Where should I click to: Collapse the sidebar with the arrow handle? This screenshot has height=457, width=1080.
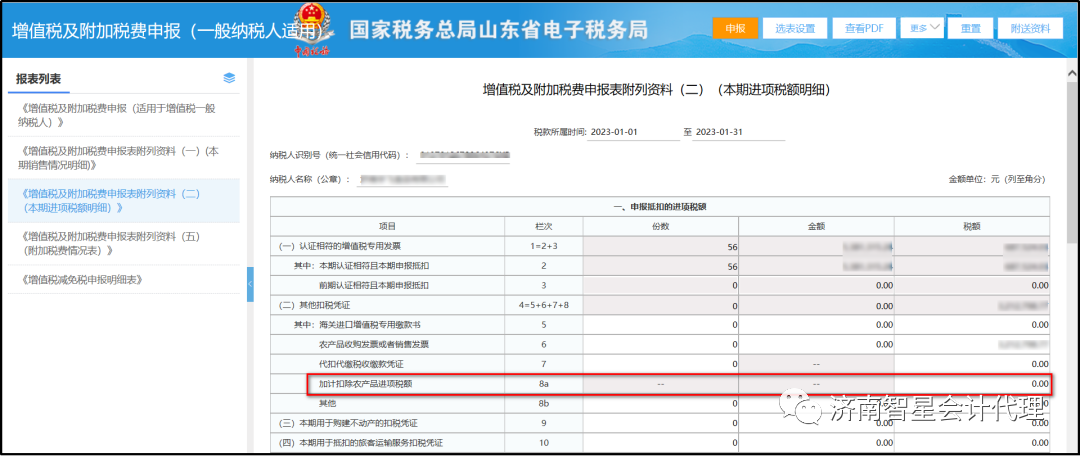click(250, 284)
